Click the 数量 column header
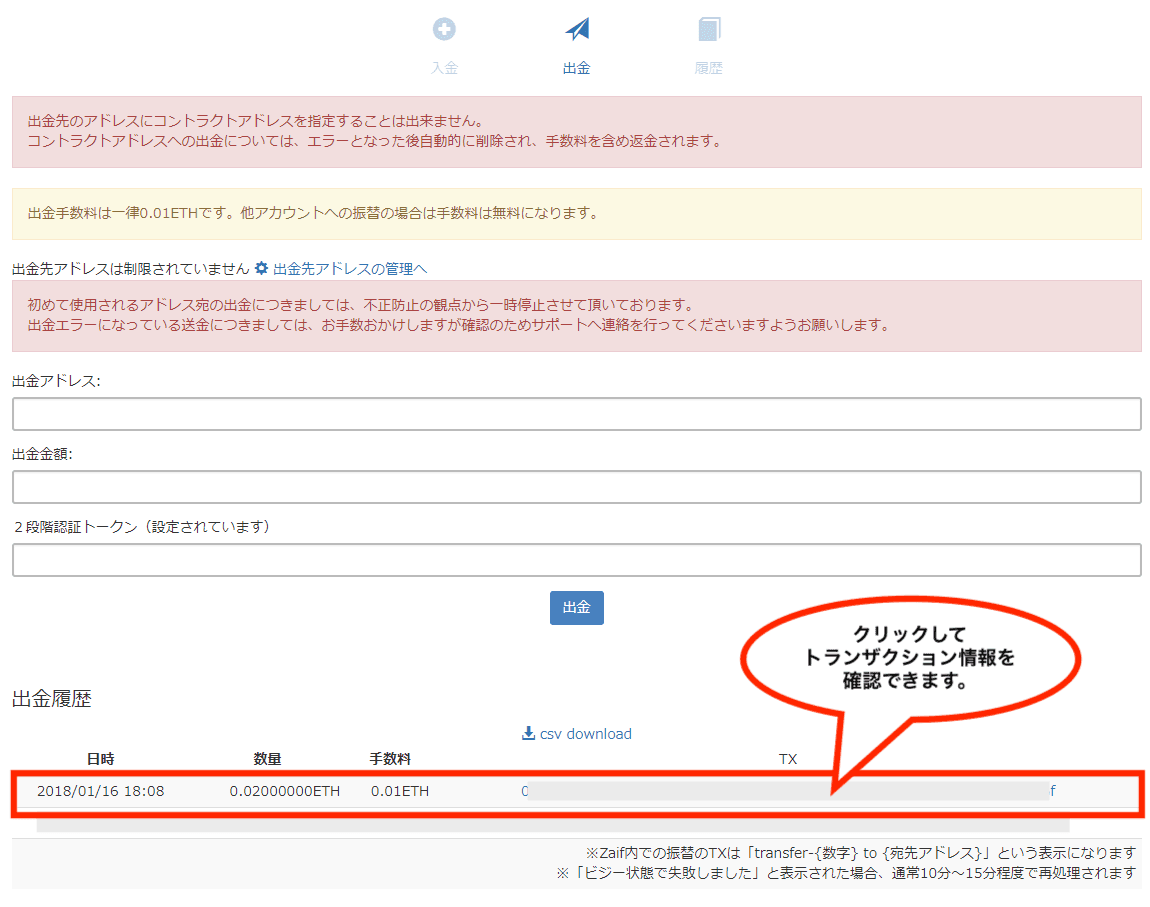1150x907 pixels. (267, 759)
